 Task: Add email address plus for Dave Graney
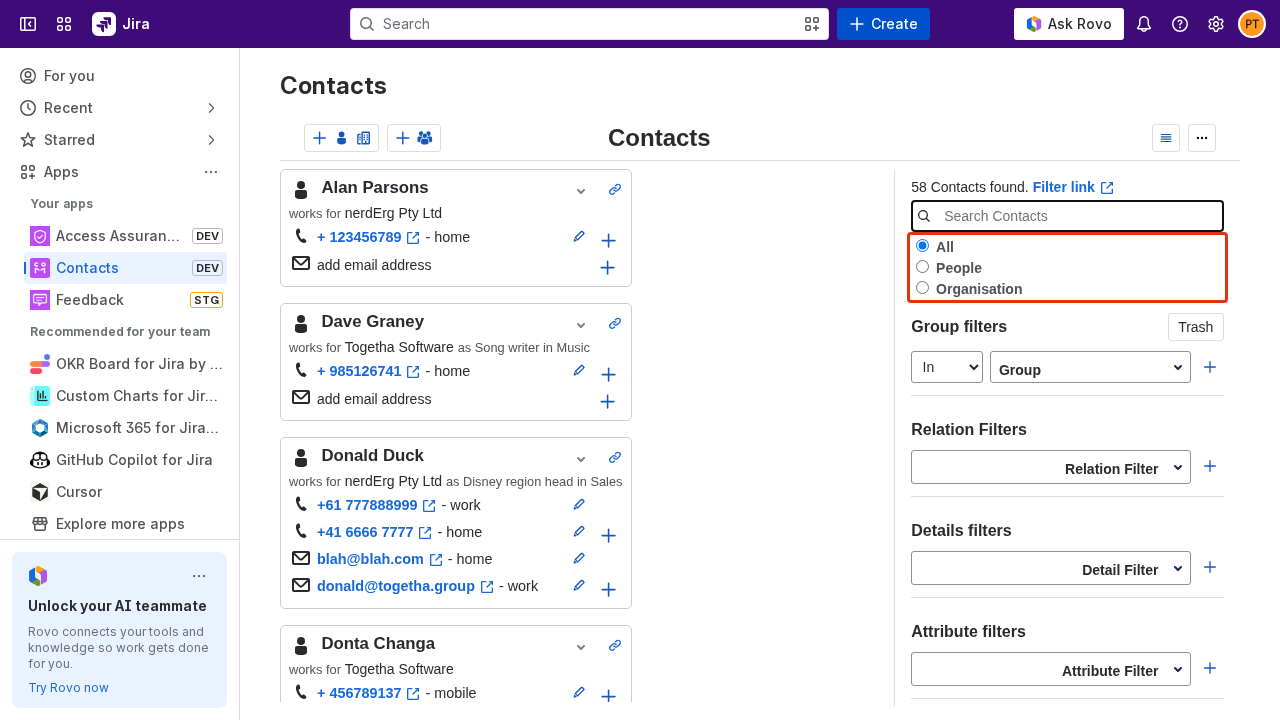607,401
